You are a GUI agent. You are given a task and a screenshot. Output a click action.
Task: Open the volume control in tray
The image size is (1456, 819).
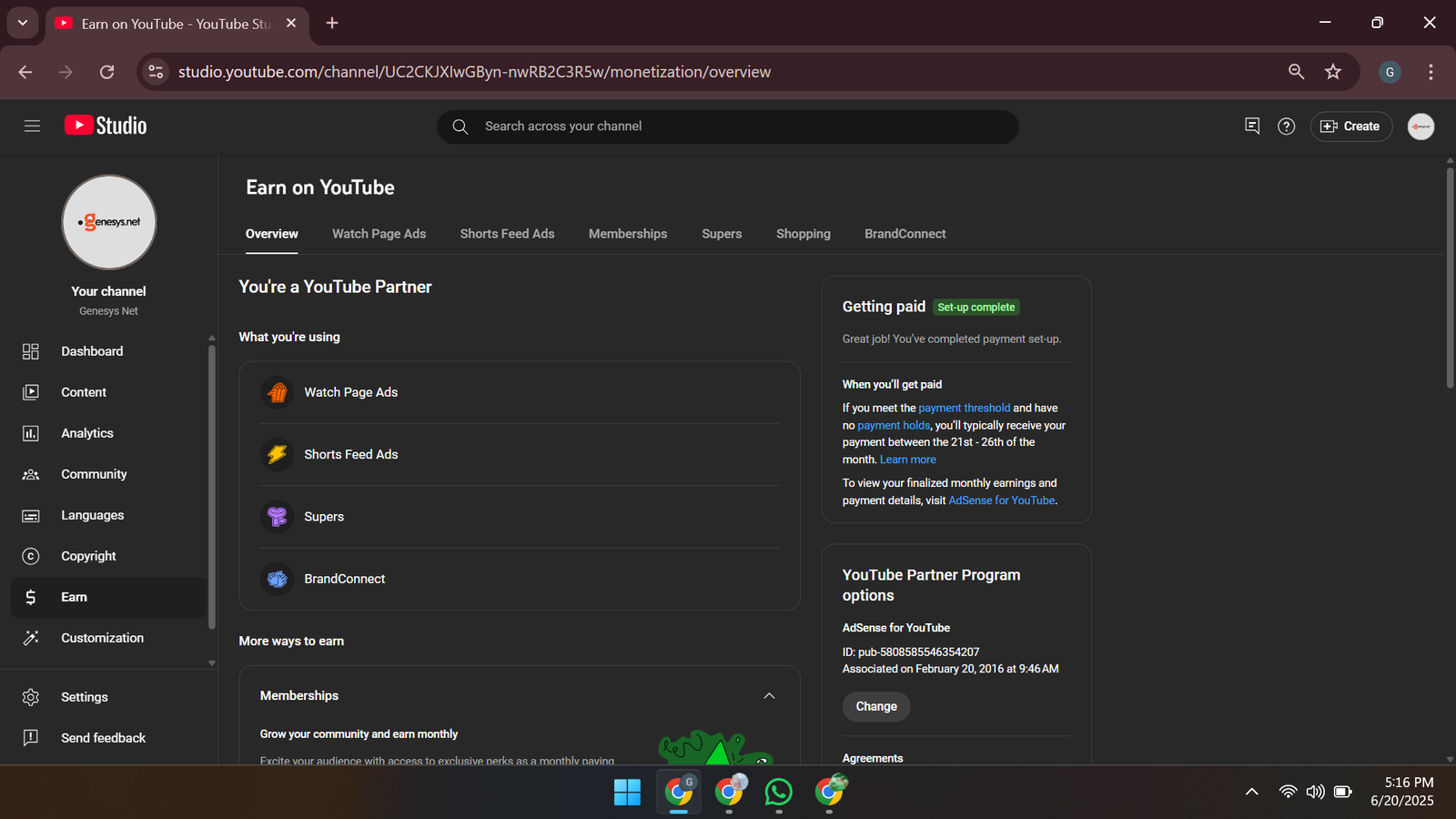tap(1315, 792)
